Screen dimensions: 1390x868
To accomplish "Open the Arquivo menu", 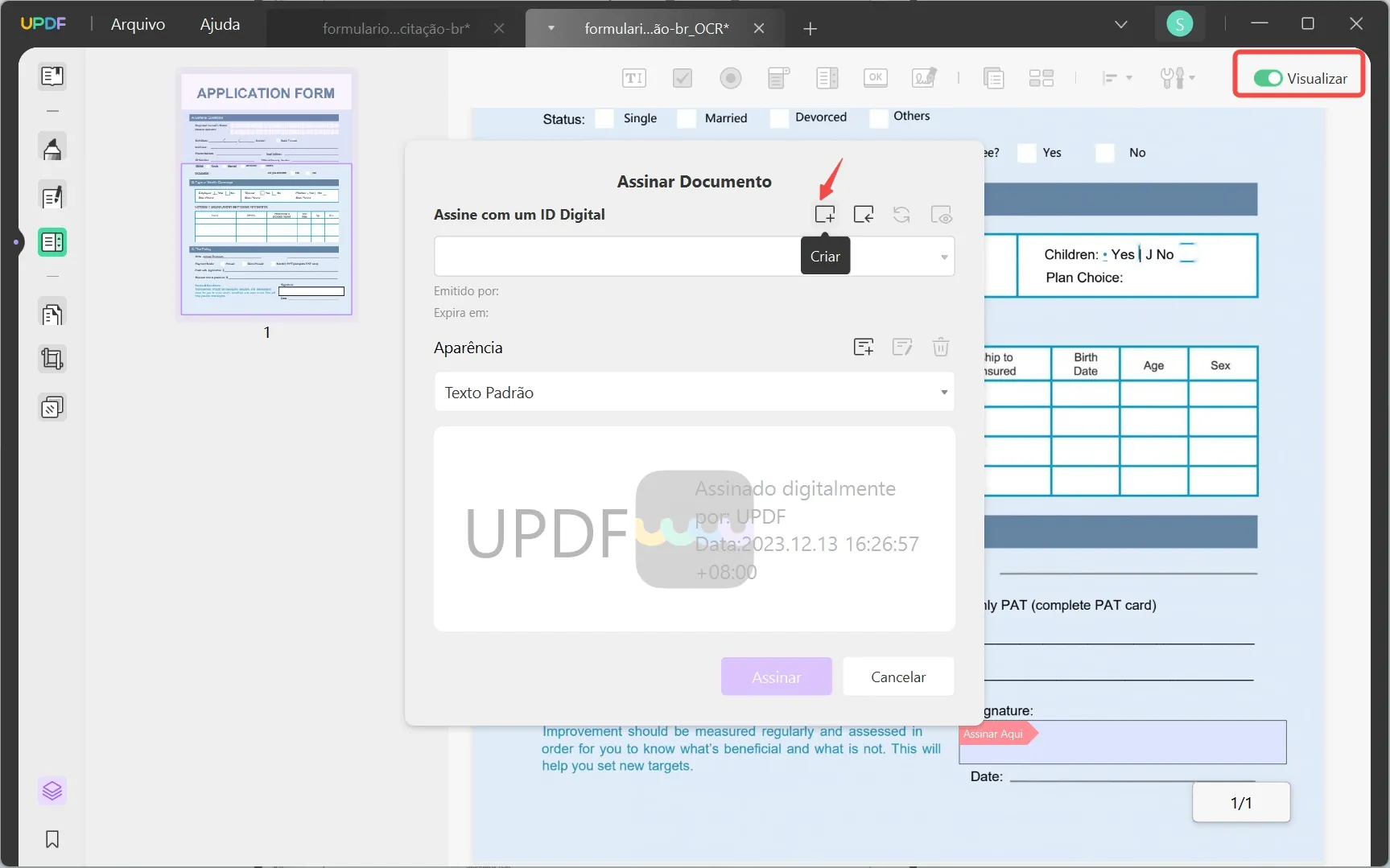I will 138,24.
